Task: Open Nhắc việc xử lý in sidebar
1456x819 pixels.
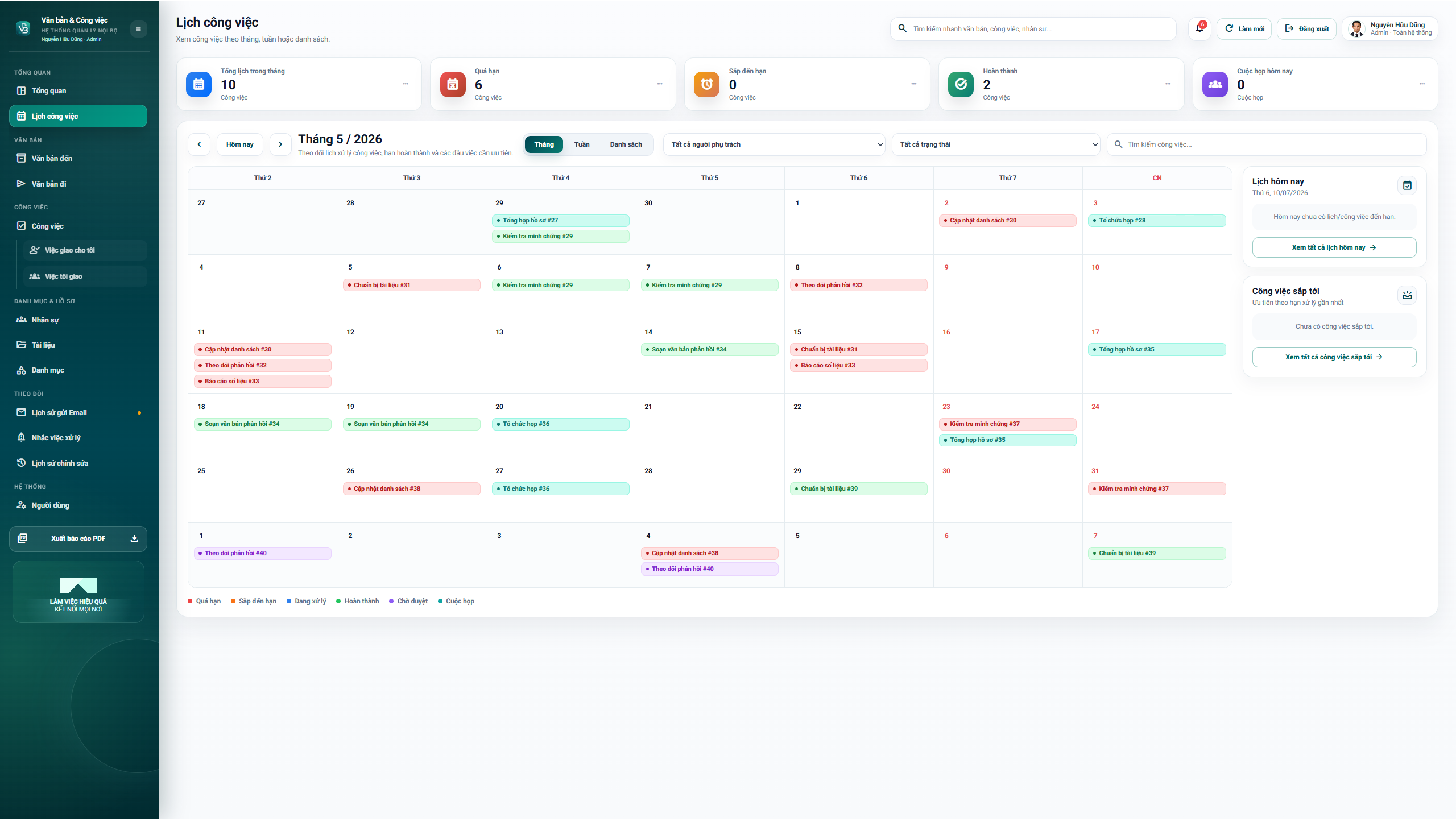Action: (78, 437)
